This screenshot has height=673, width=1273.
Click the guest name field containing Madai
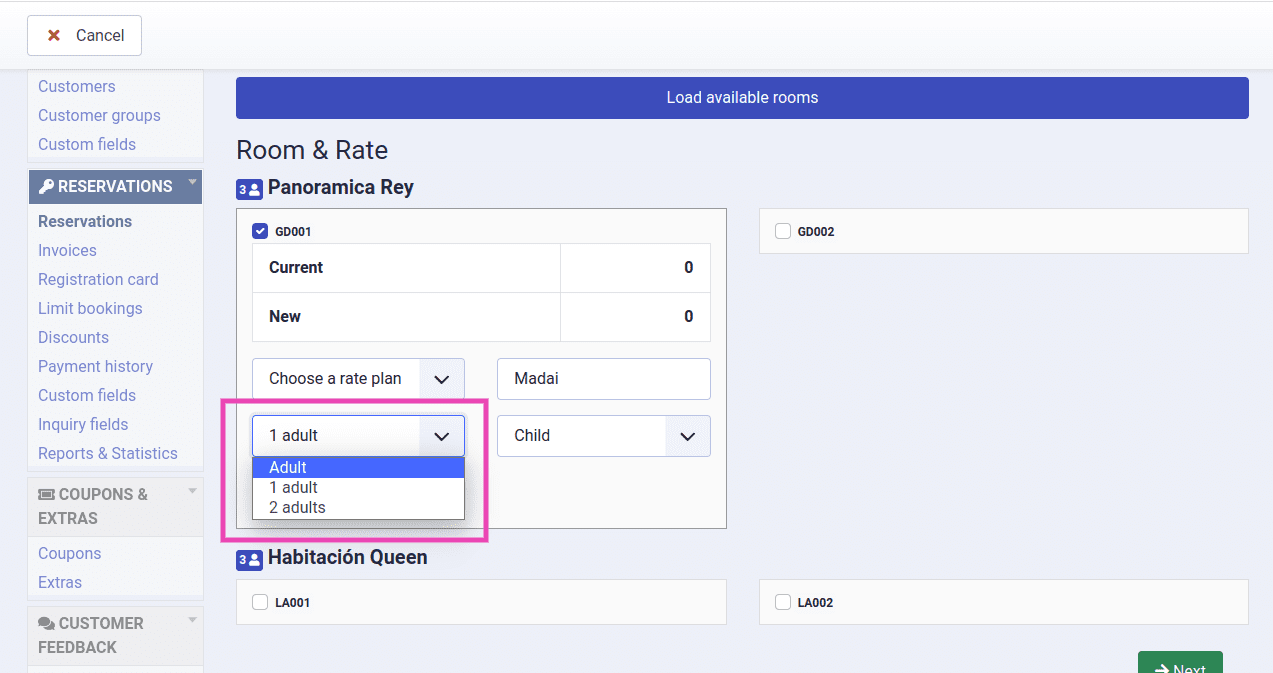click(603, 379)
